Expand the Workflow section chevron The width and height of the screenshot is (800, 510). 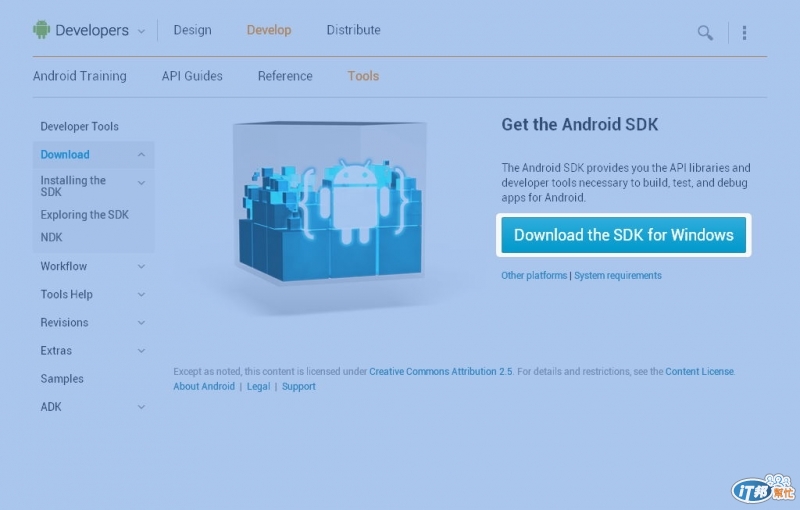(x=141, y=266)
